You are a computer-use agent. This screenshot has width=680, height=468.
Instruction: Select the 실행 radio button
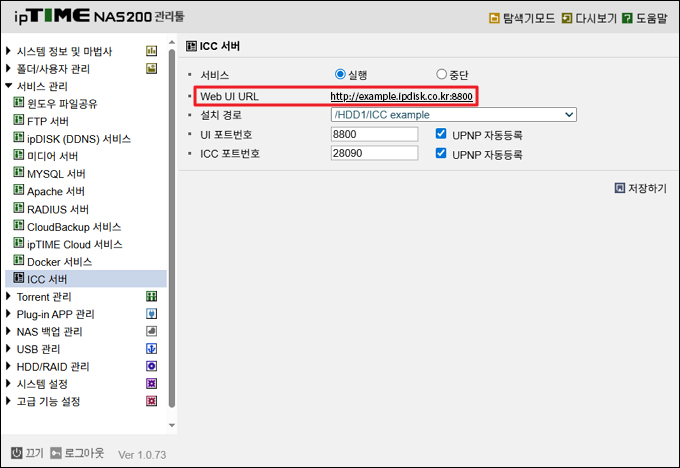pos(341,75)
